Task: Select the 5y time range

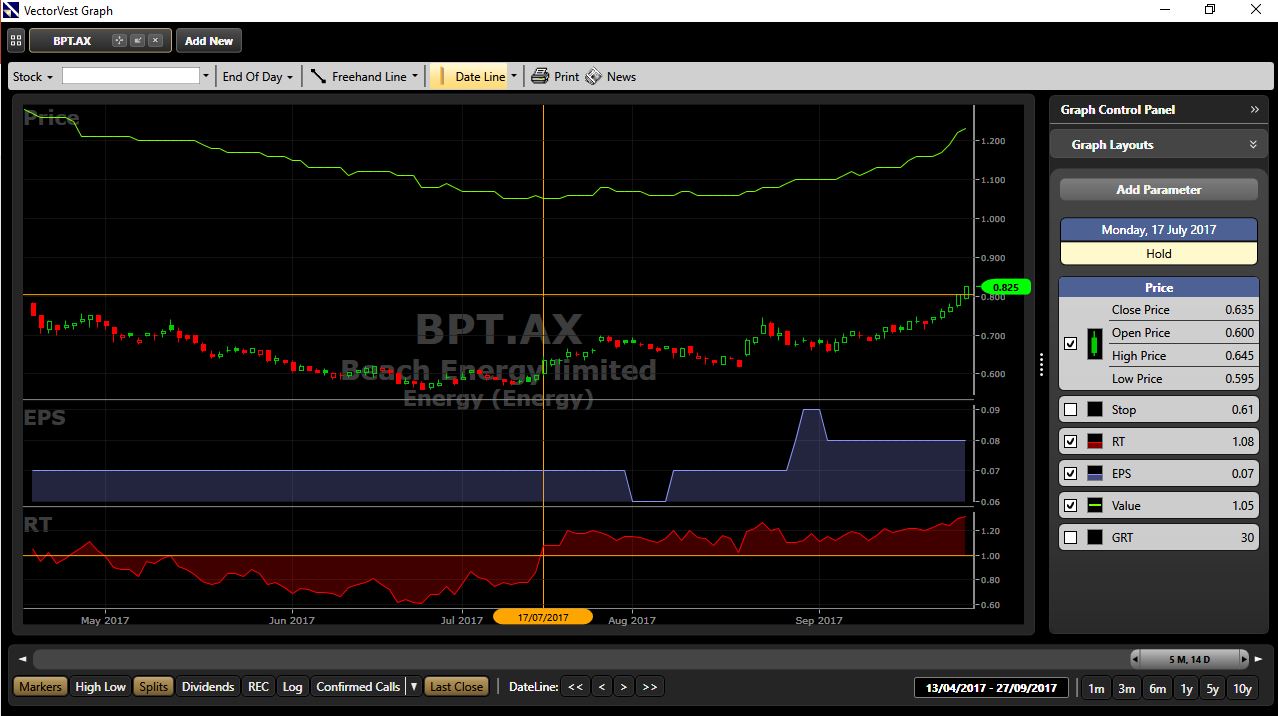Action: (x=1213, y=688)
